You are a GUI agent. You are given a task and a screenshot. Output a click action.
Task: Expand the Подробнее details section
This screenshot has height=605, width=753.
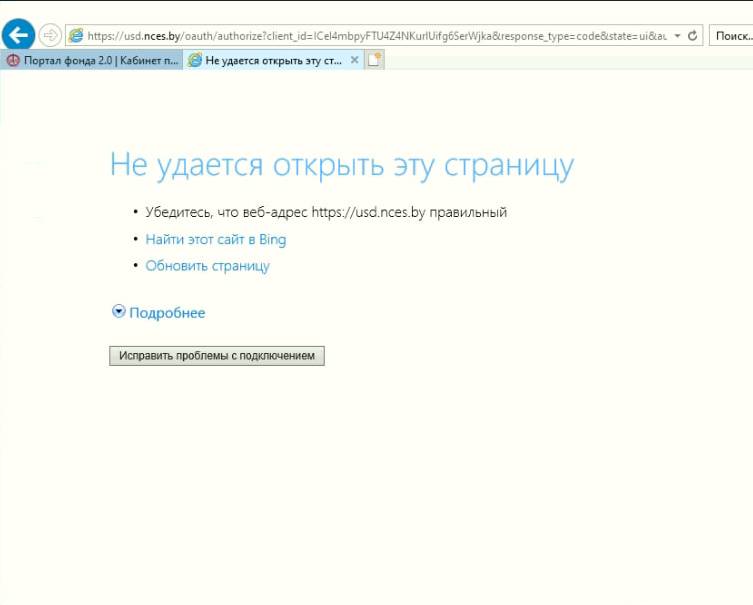click(158, 313)
